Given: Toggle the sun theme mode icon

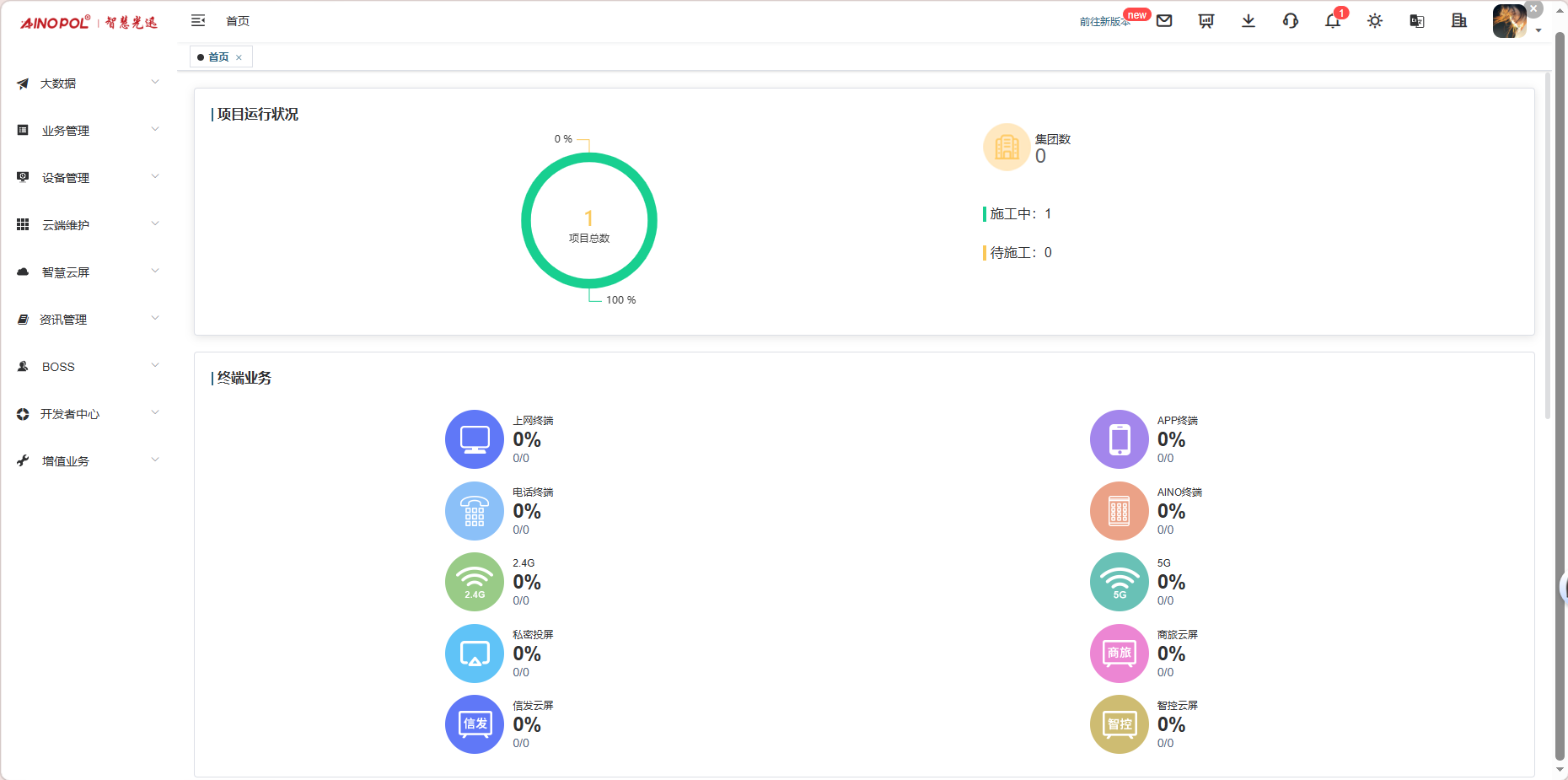Looking at the screenshot, I should (x=1375, y=21).
